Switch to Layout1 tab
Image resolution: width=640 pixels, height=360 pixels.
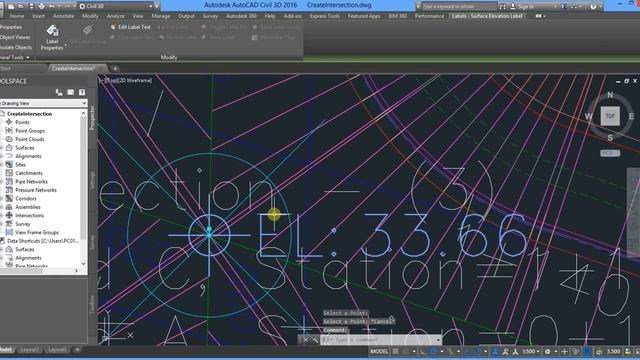pyautogui.click(x=29, y=350)
